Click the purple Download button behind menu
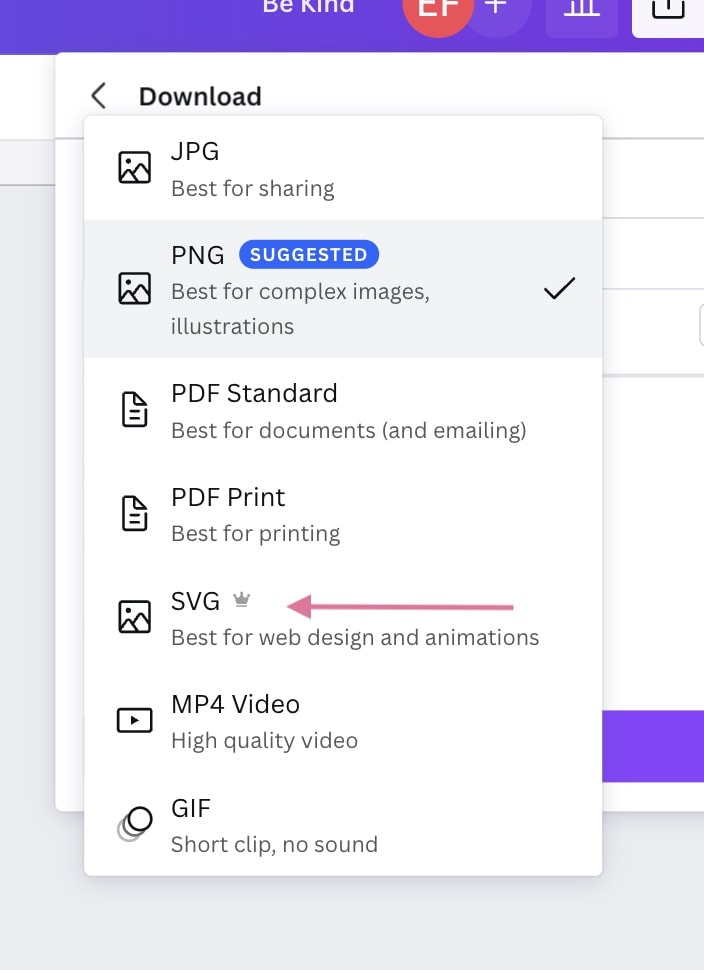The height and width of the screenshot is (970, 704). coord(653,746)
